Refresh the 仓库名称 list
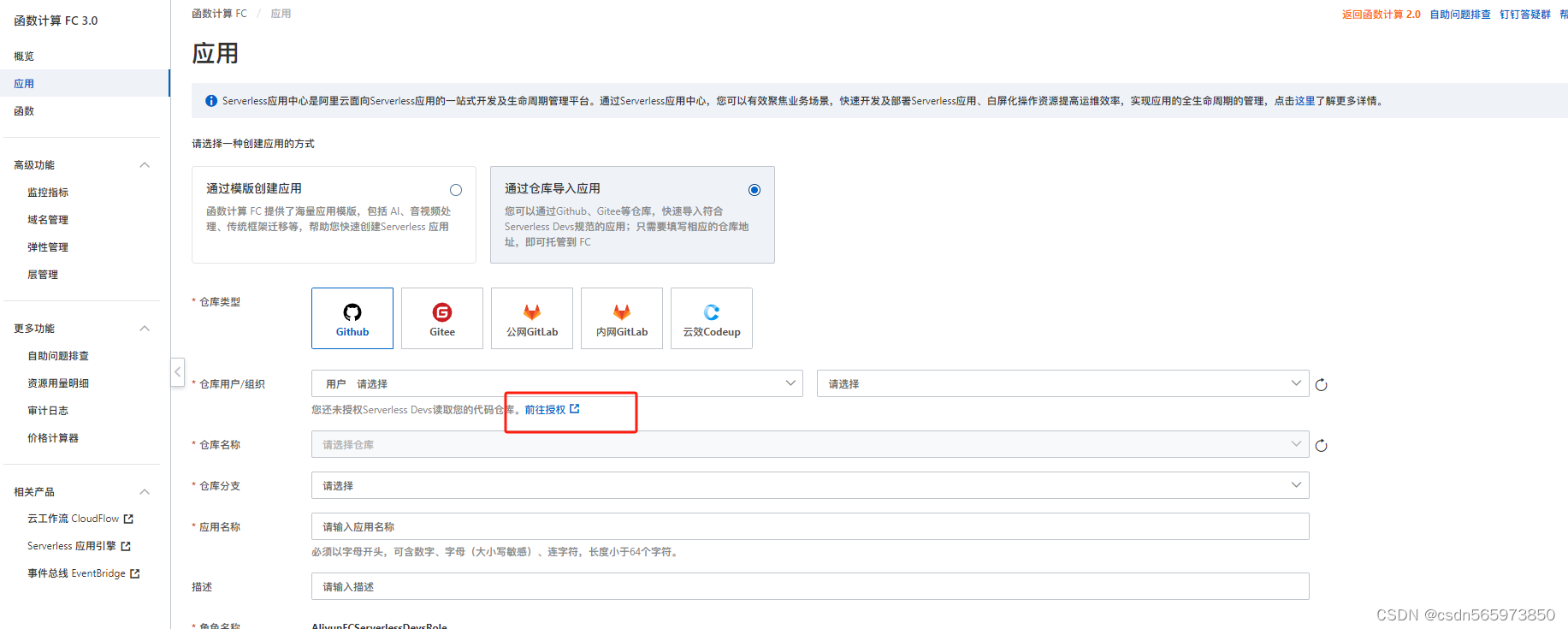This screenshot has width=1568, height=629. click(x=1321, y=445)
